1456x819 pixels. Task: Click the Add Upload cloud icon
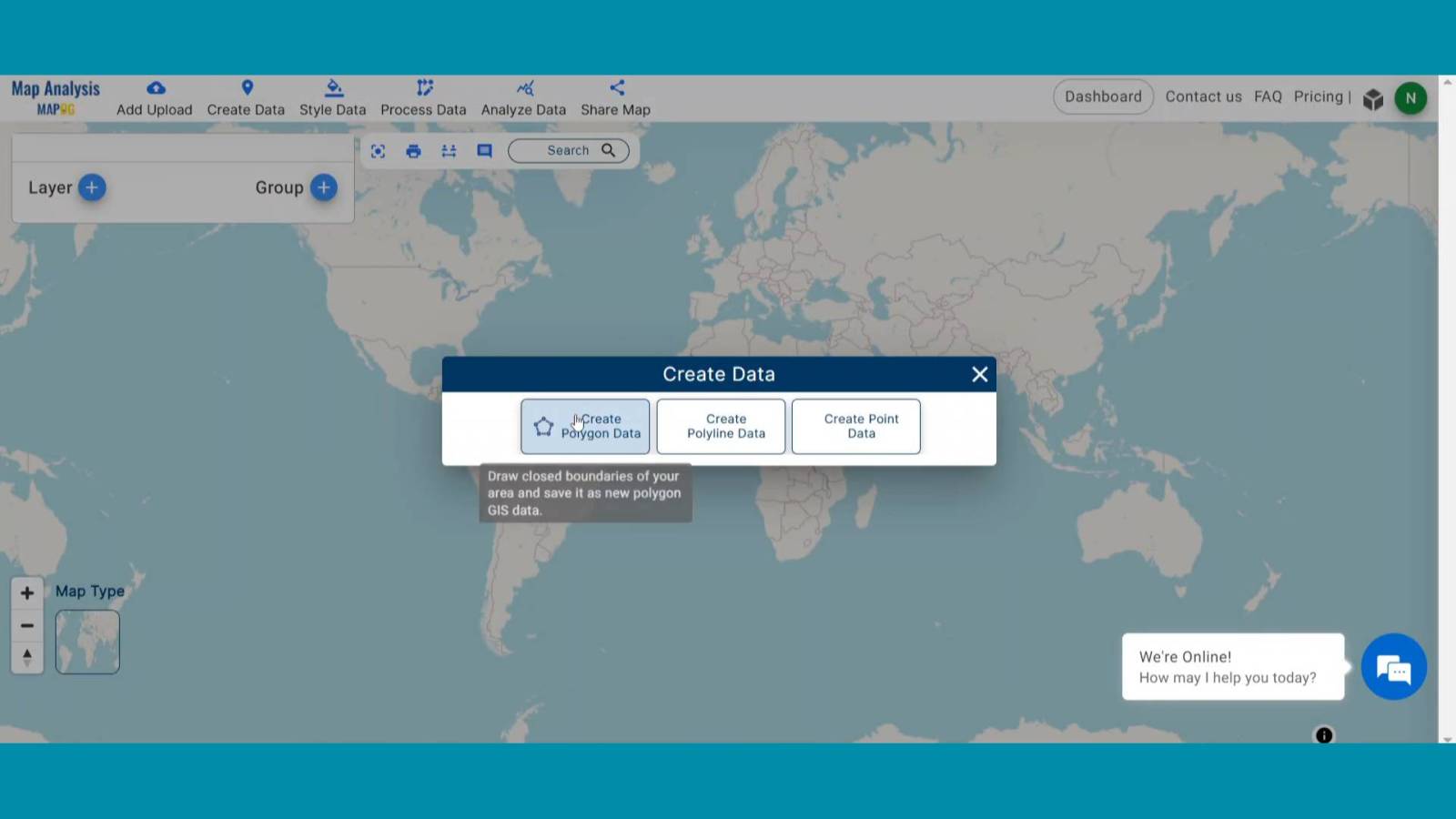[156, 88]
